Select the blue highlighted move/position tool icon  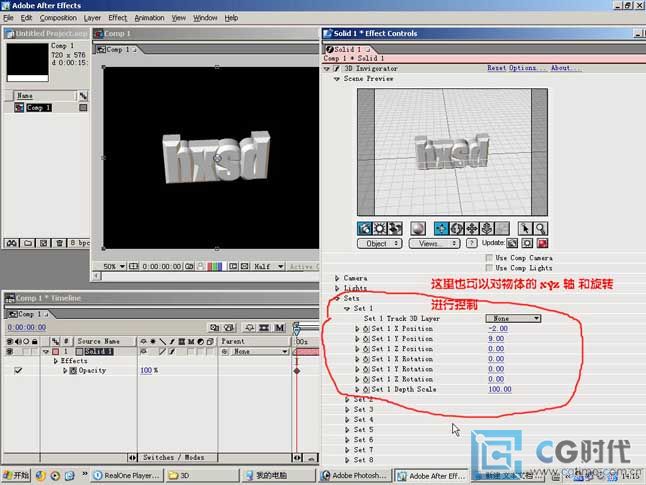pyautogui.click(x=441, y=228)
